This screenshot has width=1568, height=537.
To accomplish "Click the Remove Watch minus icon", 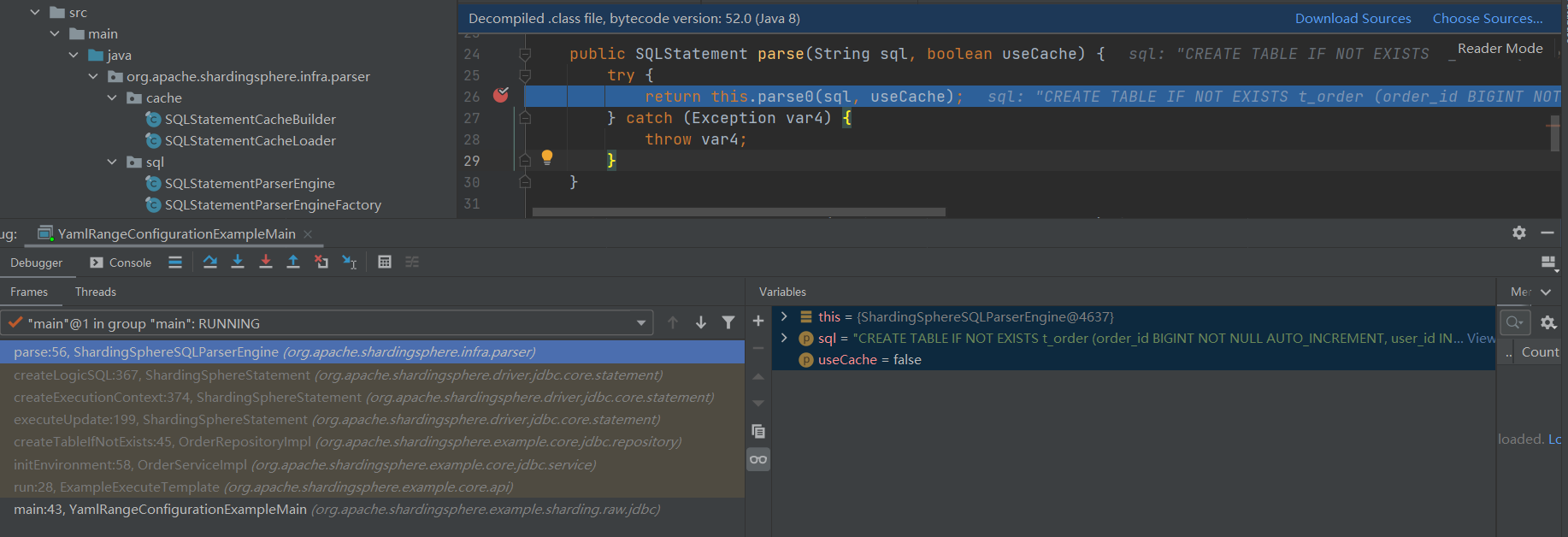I will tap(758, 348).
